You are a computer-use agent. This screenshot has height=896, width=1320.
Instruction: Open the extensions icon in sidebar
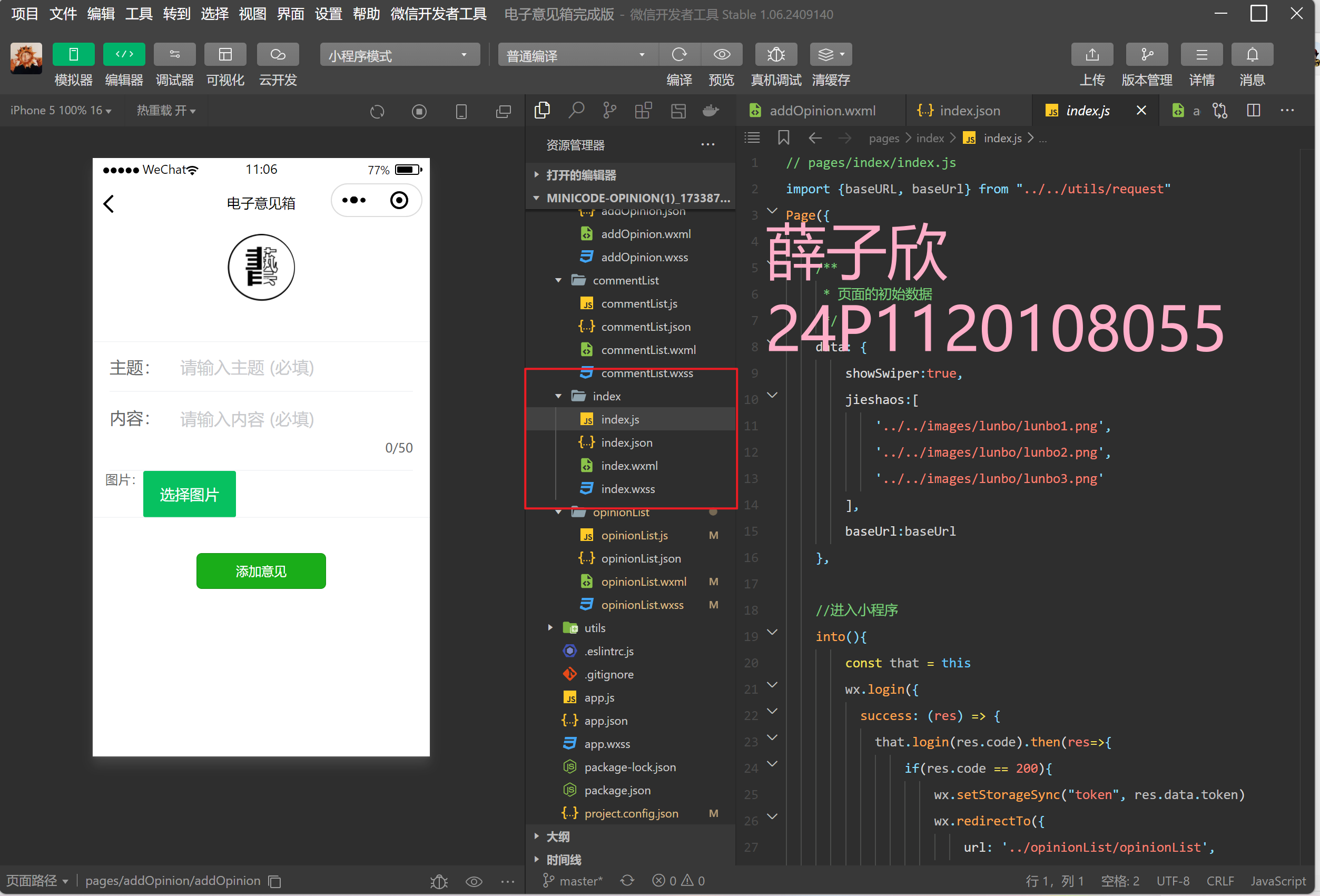coord(643,110)
